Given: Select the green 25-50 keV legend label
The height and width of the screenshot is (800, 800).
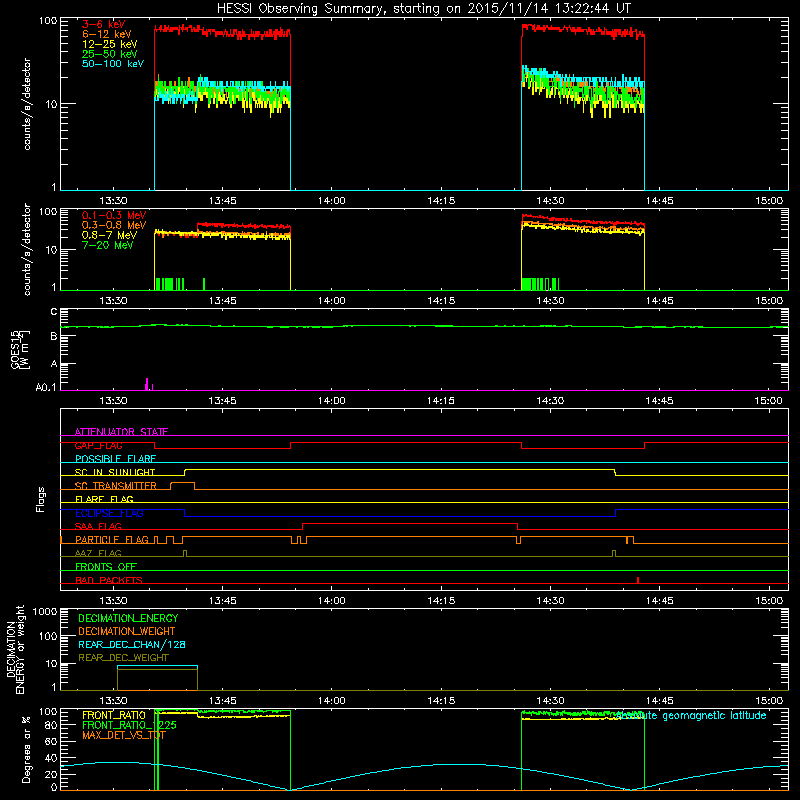Looking at the screenshot, I should (109, 54).
